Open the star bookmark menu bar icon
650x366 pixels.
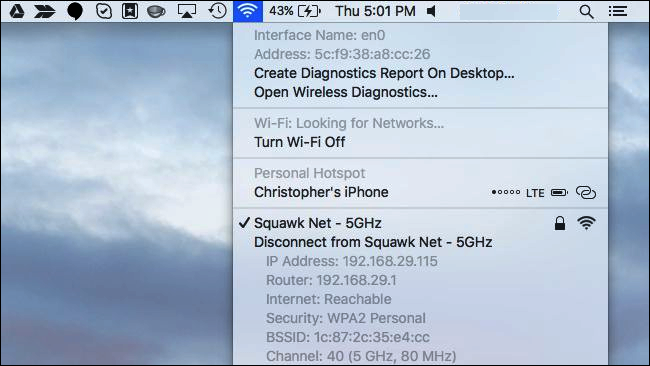130,11
